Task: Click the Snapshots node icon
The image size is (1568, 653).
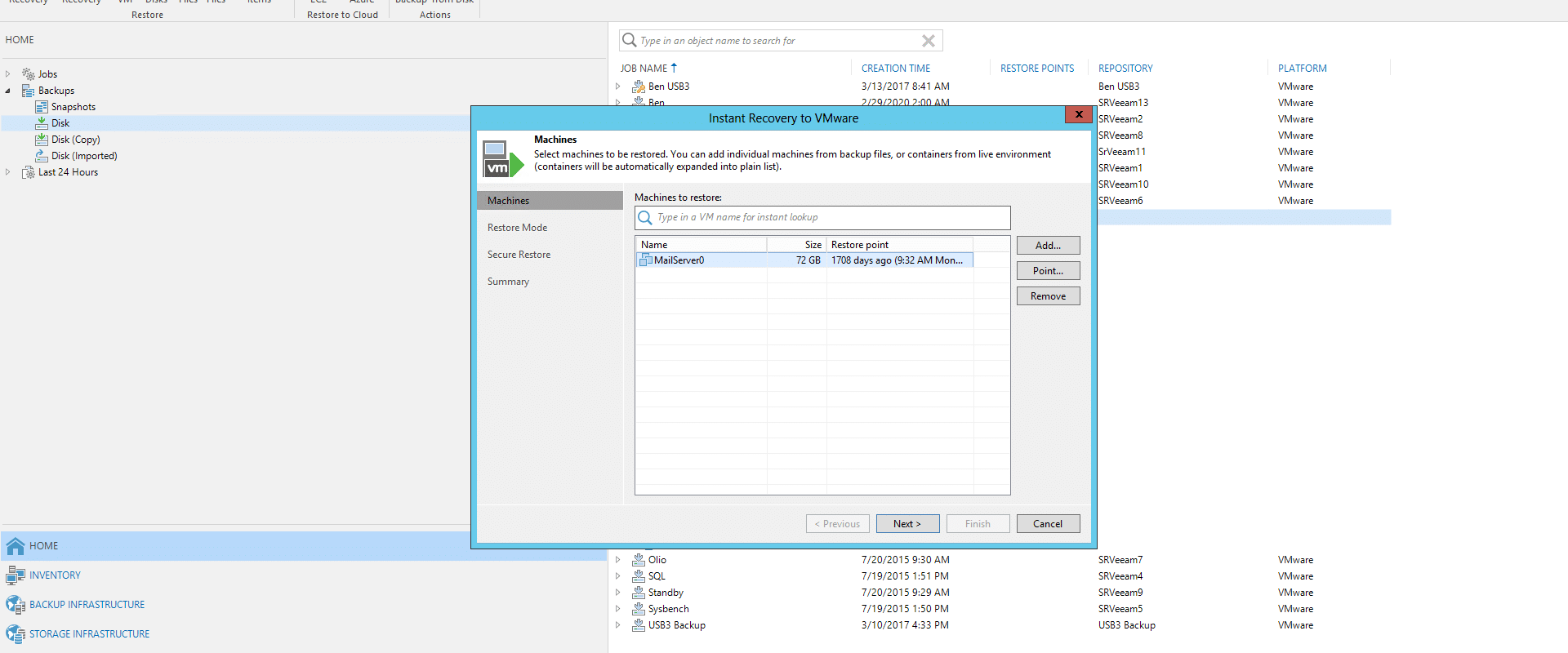Action: click(42, 107)
